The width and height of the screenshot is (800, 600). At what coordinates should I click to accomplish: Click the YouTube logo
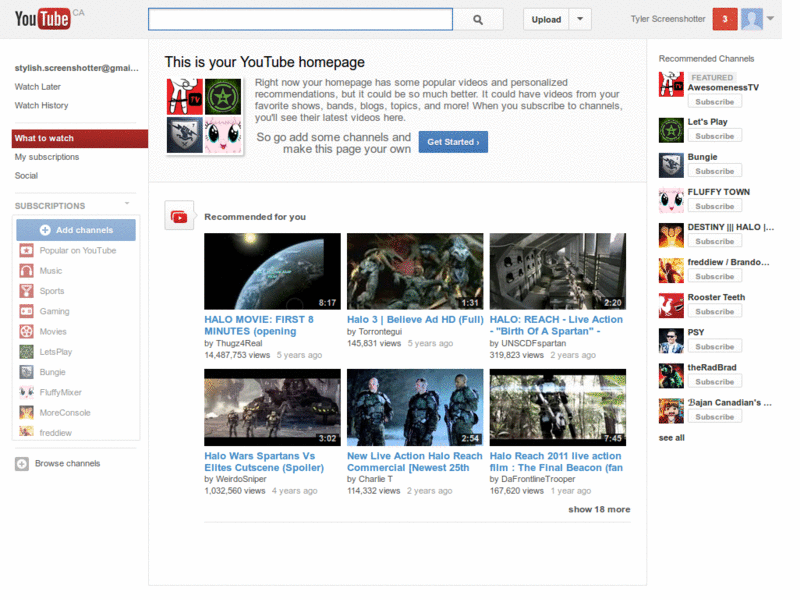42,19
